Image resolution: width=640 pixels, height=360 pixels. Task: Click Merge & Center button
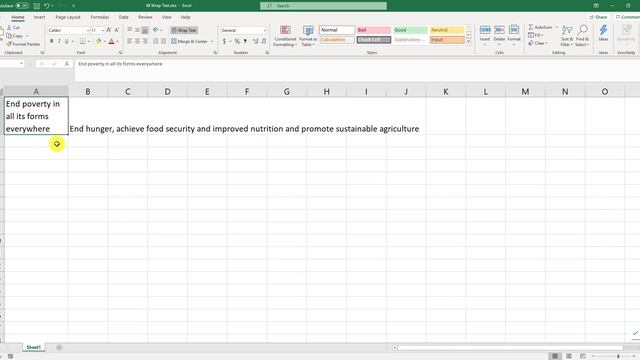pyautogui.click(x=189, y=41)
